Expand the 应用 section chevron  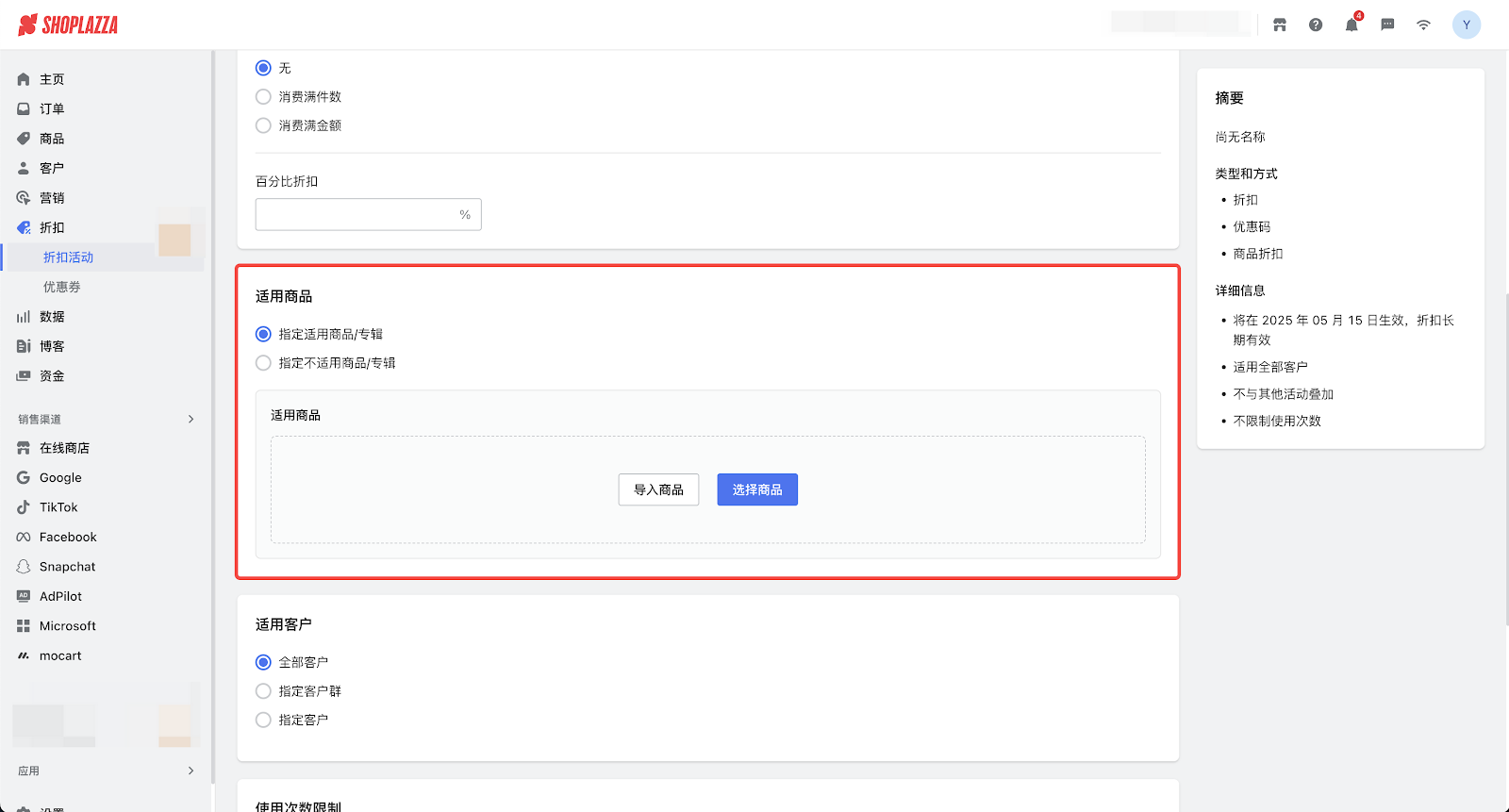(191, 771)
